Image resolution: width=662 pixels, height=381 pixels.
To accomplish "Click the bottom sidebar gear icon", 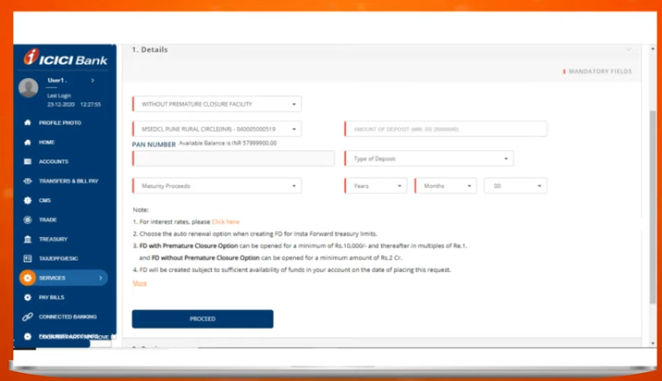I will [27, 336].
